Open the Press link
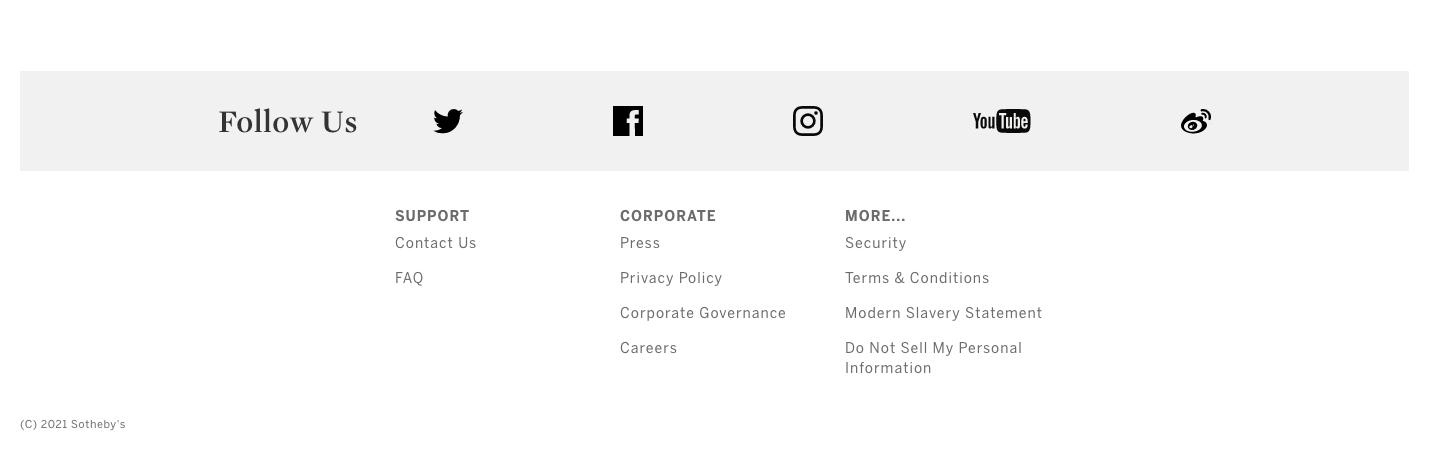Viewport: 1429px width, 465px height. point(640,243)
